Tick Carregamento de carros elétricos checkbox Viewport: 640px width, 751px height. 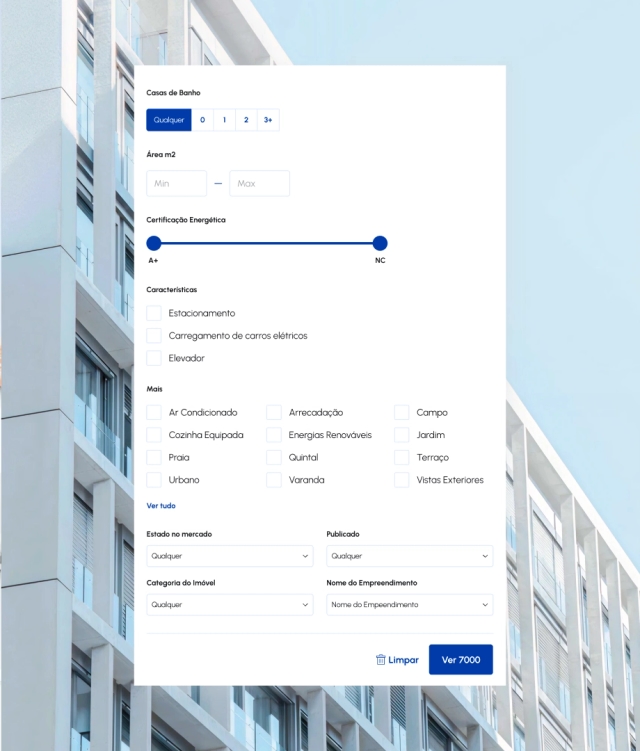154,336
